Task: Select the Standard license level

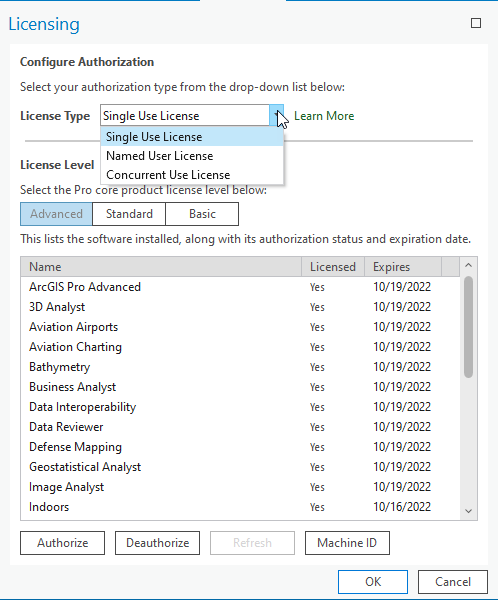Action: tap(129, 214)
